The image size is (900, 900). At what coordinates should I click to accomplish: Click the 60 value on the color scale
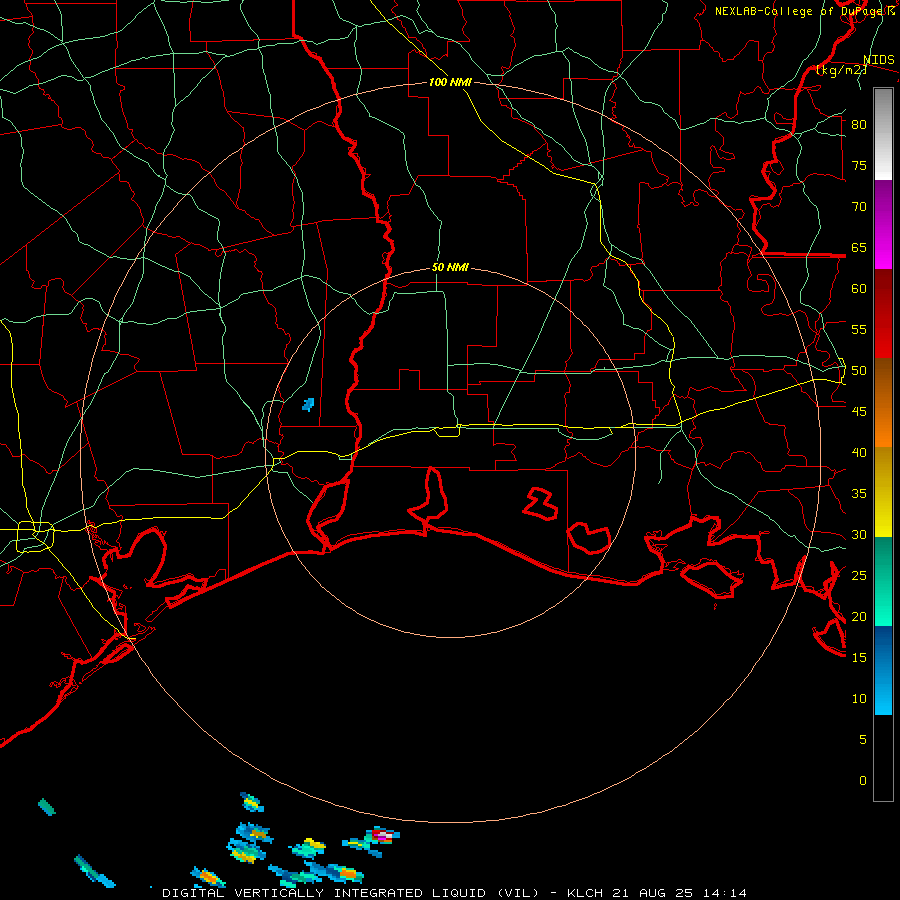[859, 289]
